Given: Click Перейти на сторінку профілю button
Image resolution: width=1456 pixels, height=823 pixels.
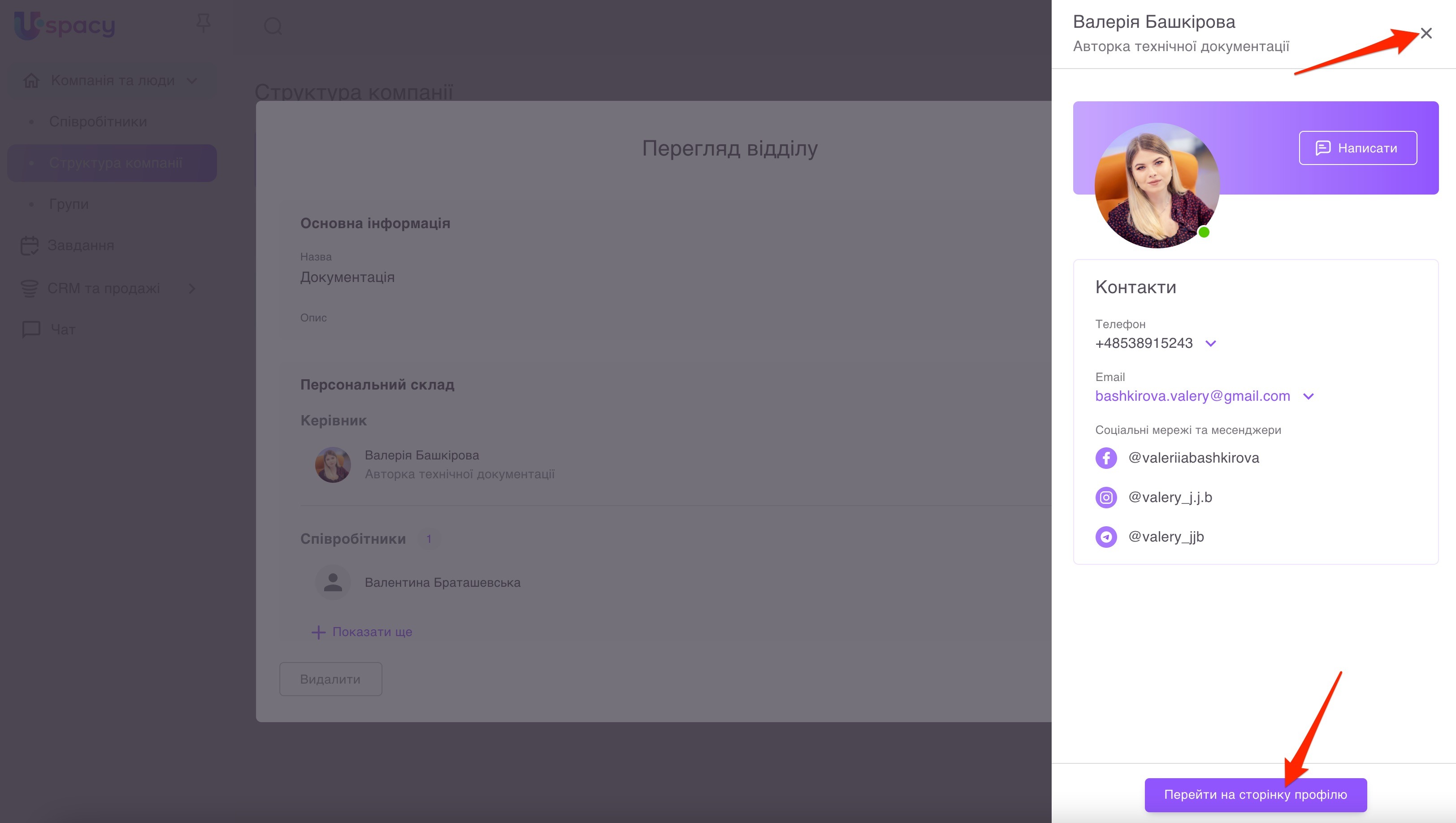Looking at the screenshot, I should pos(1255,794).
